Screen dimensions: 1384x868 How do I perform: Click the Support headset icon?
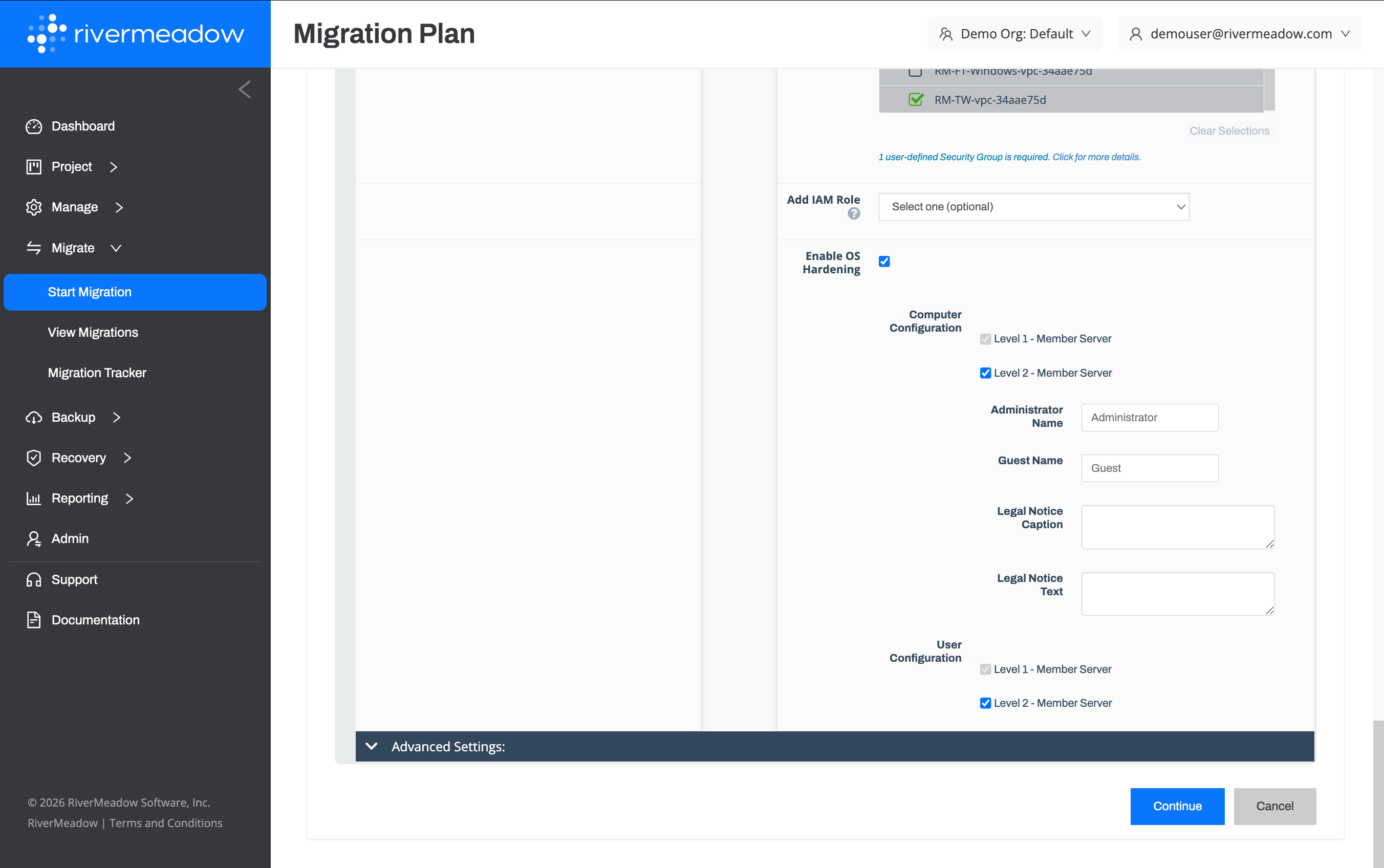[34, 579]
